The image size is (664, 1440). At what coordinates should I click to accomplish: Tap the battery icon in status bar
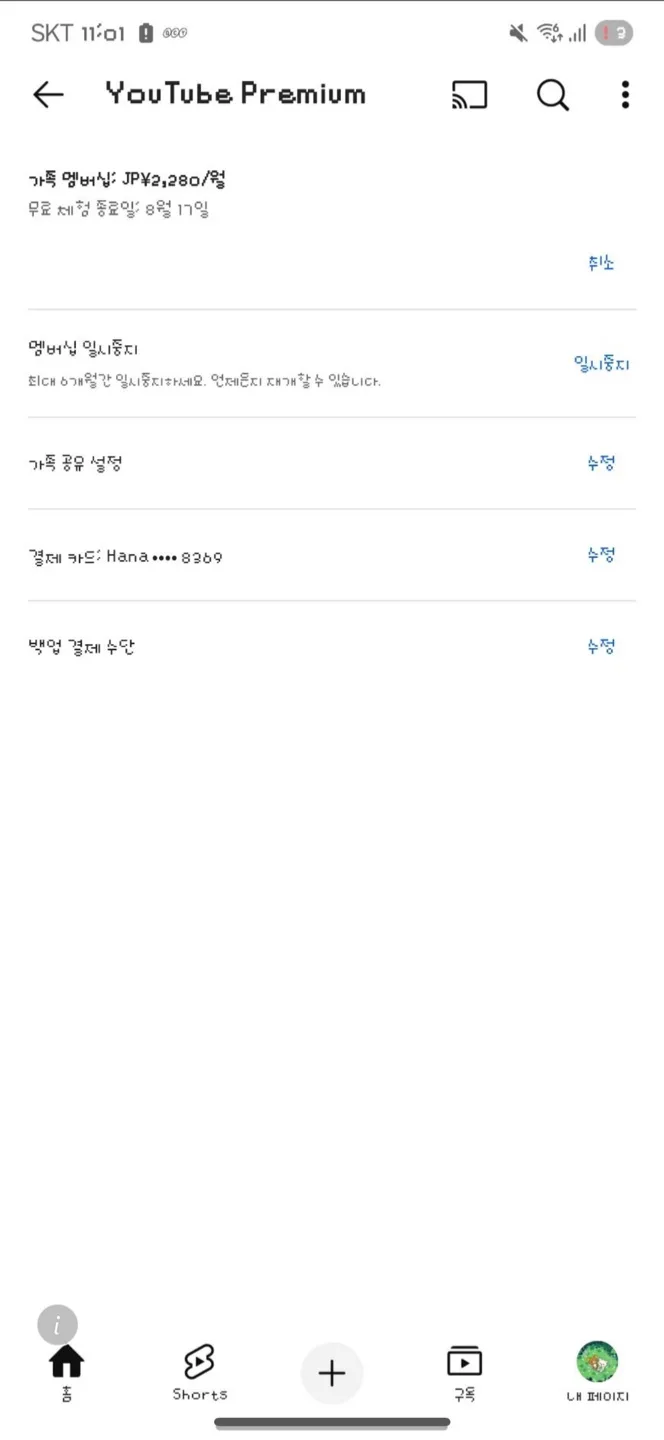146,33
